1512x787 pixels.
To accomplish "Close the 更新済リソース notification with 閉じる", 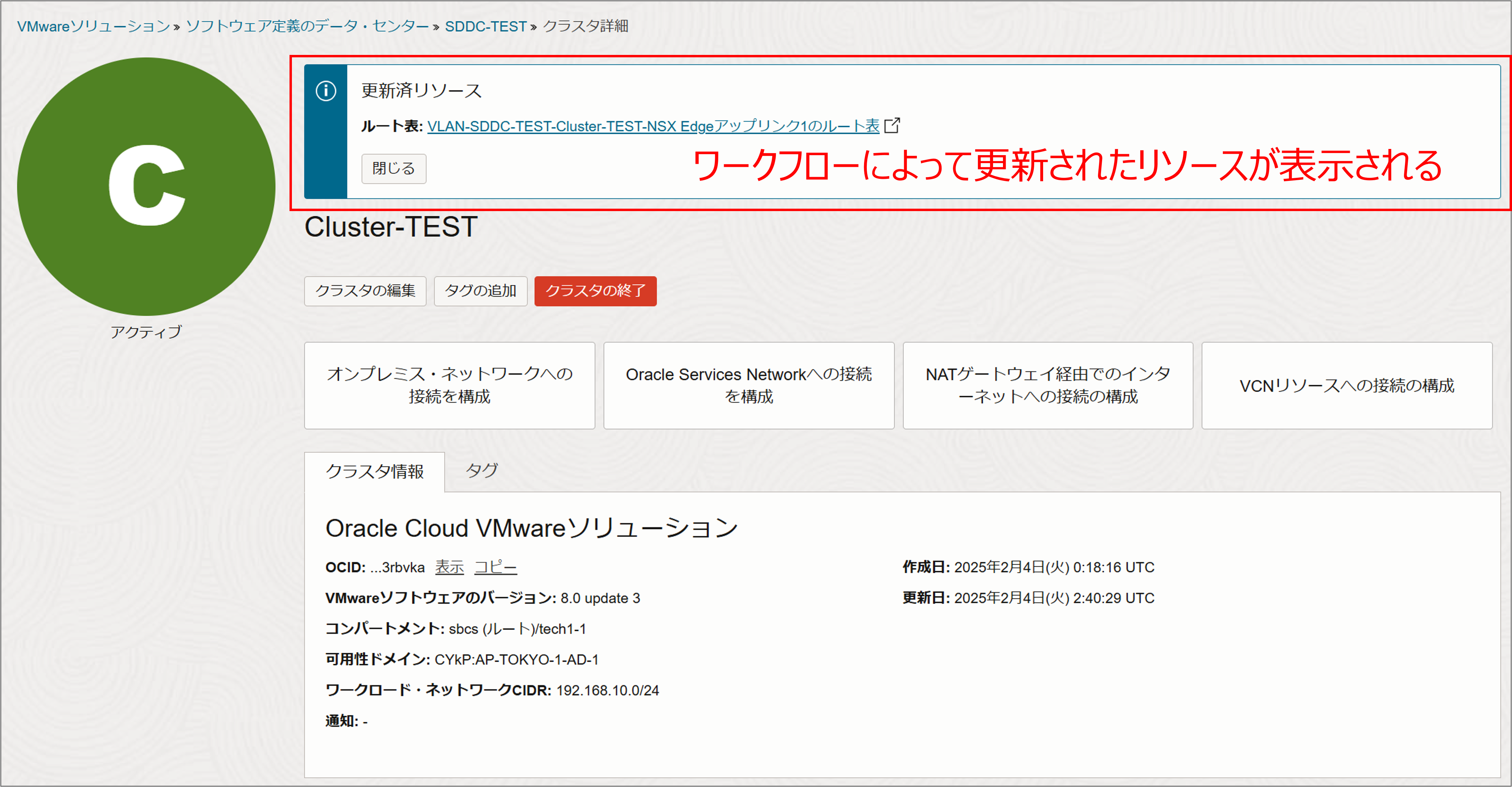I will click(394, 169).
